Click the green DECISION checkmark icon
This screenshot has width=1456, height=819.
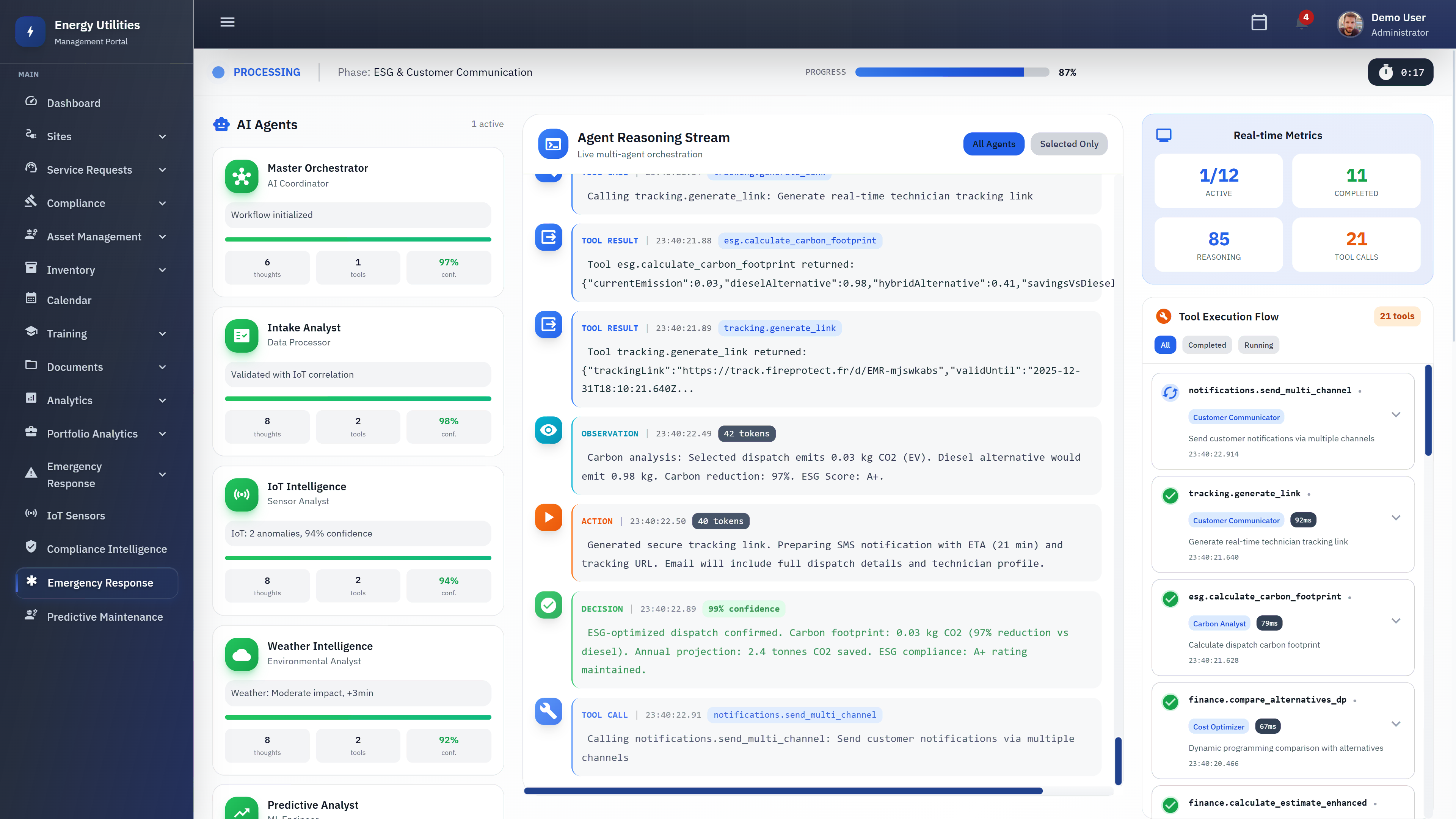tap(548, 605)
